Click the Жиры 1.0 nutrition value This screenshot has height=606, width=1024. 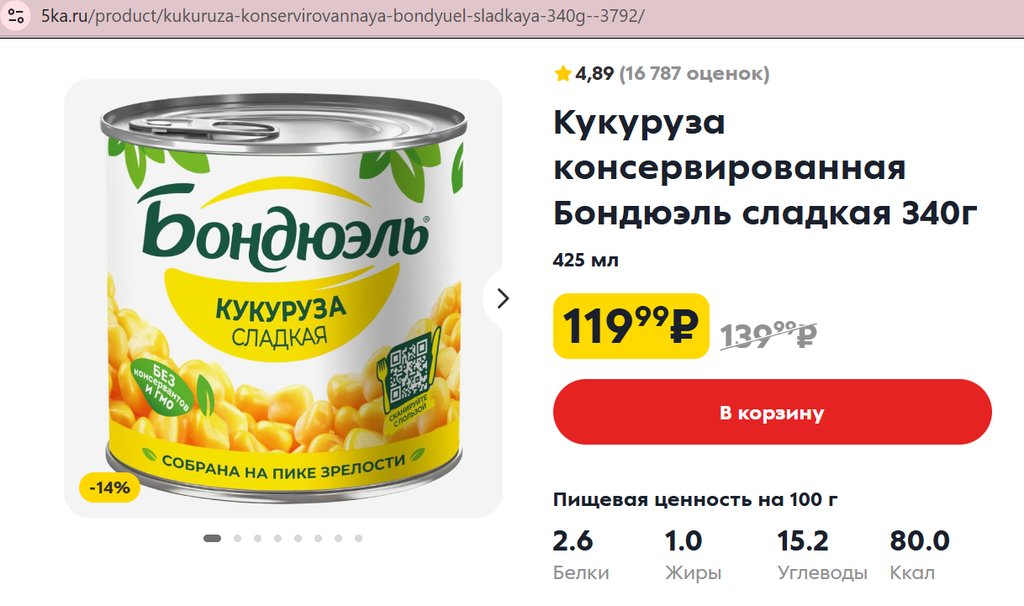click(x=684, y=541)
